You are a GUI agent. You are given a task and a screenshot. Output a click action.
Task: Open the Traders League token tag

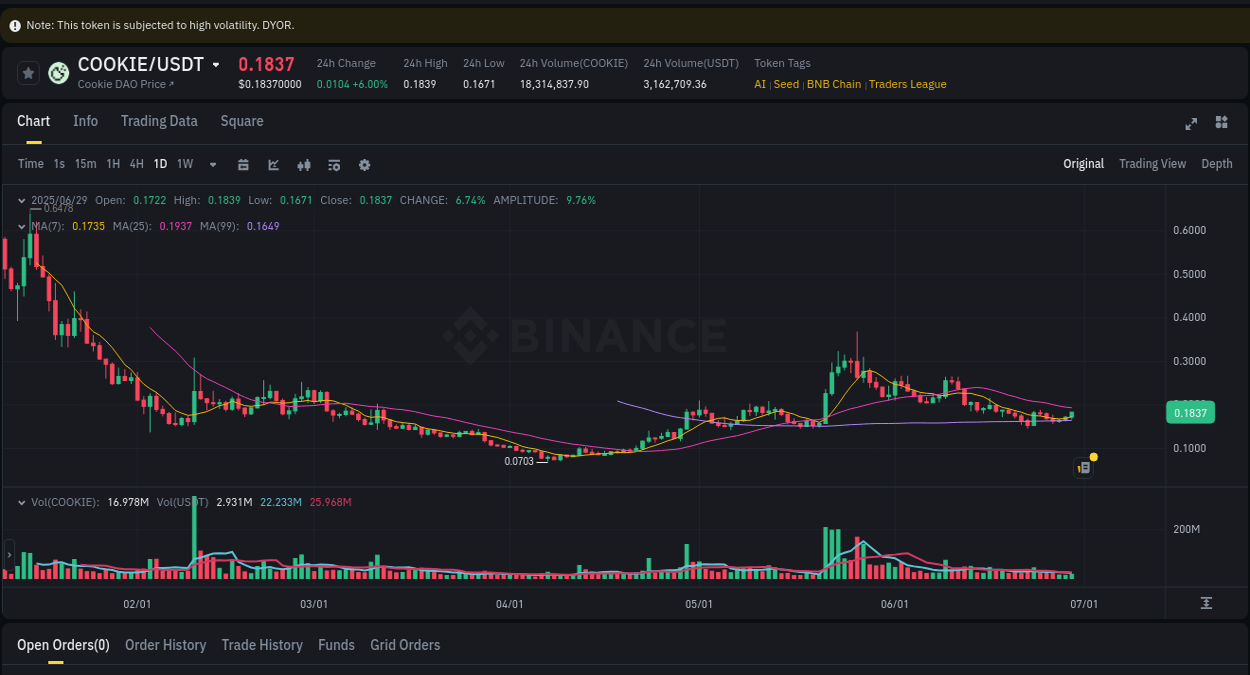pos(907,84)
